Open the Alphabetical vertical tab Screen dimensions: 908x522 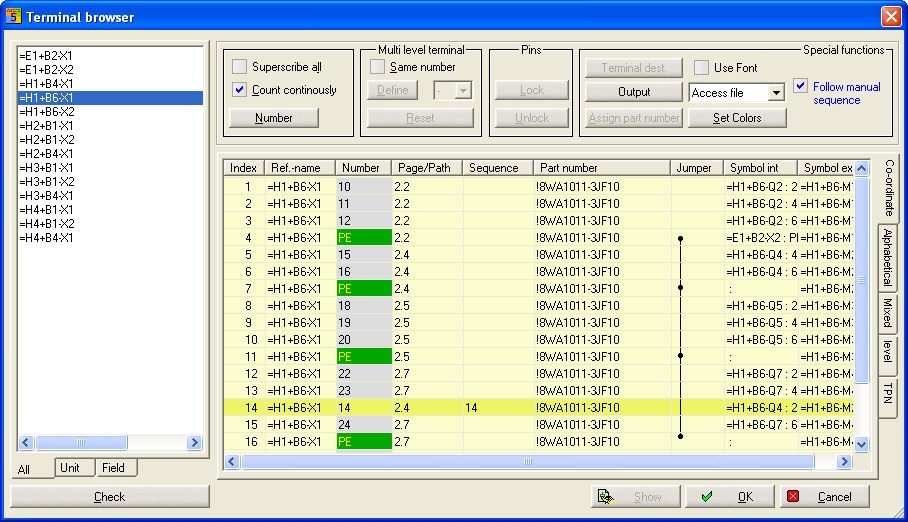pos(887,257)
